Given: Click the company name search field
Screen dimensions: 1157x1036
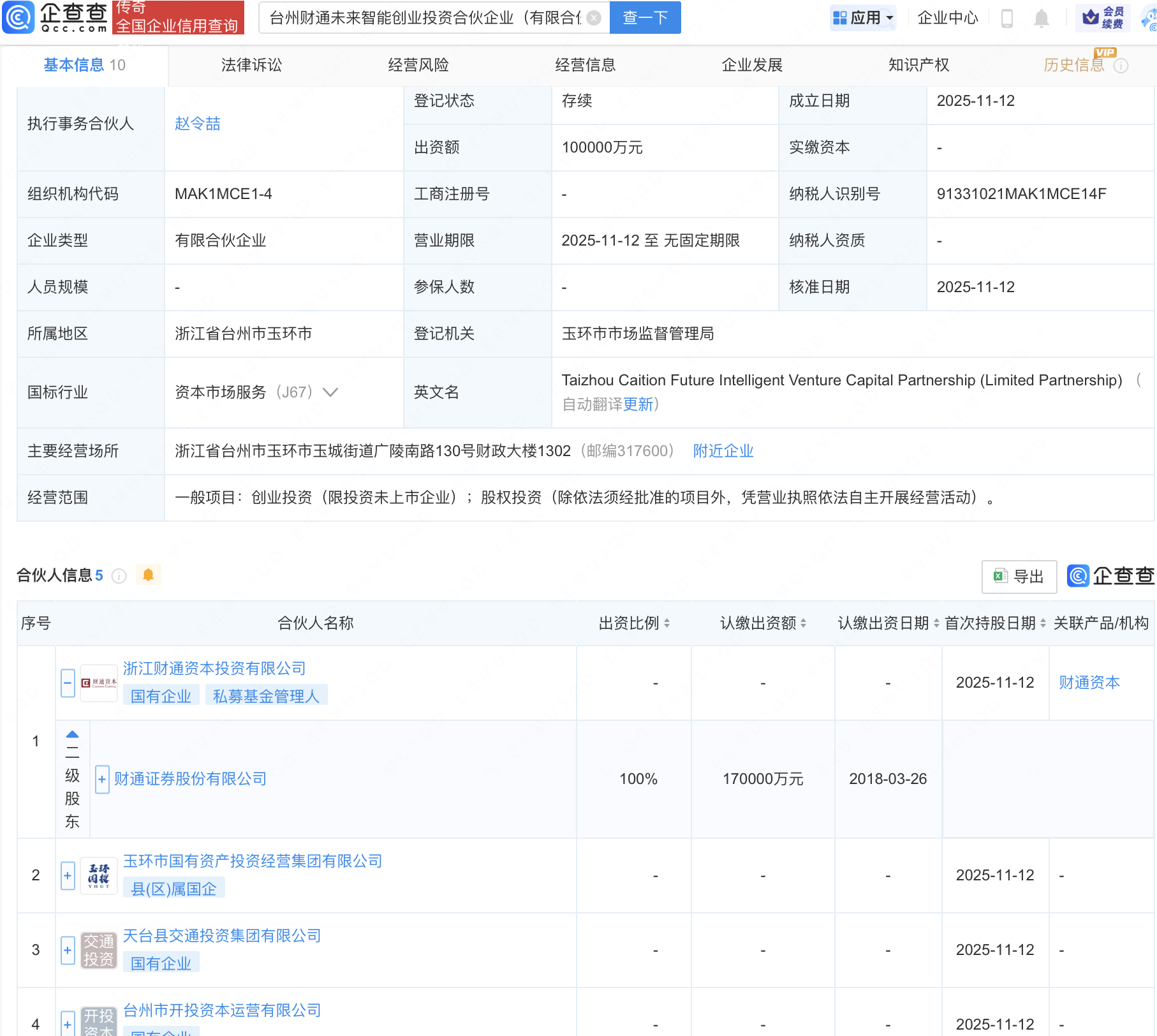Looking at the screenshot, I should point(424,18).
